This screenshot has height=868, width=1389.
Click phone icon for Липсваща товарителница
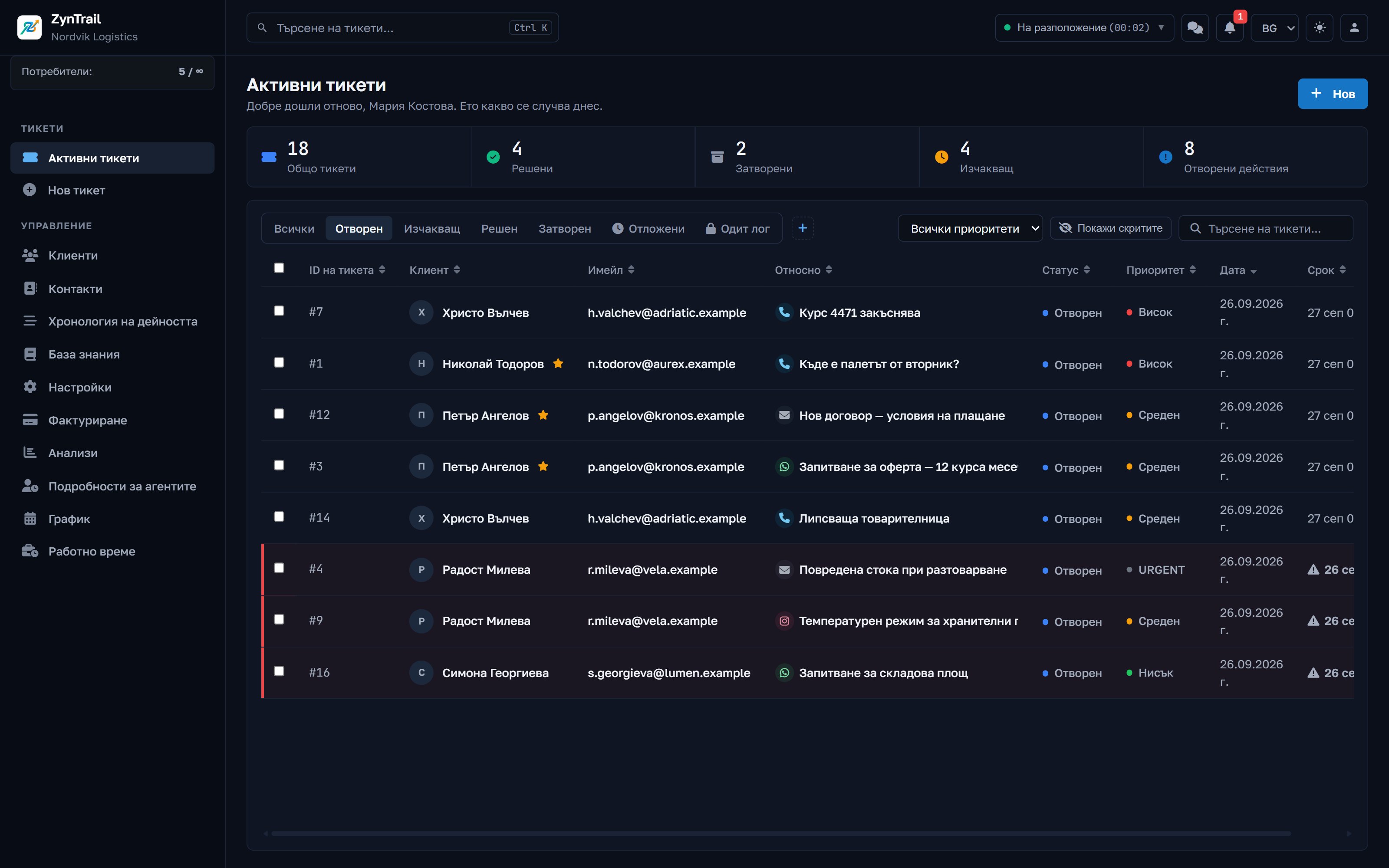[784, 518]
